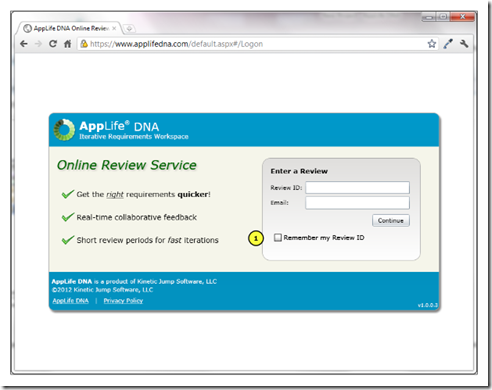492x390 pixels.
Task: Go back with the browser back arrow
Action: coord(24,44)
